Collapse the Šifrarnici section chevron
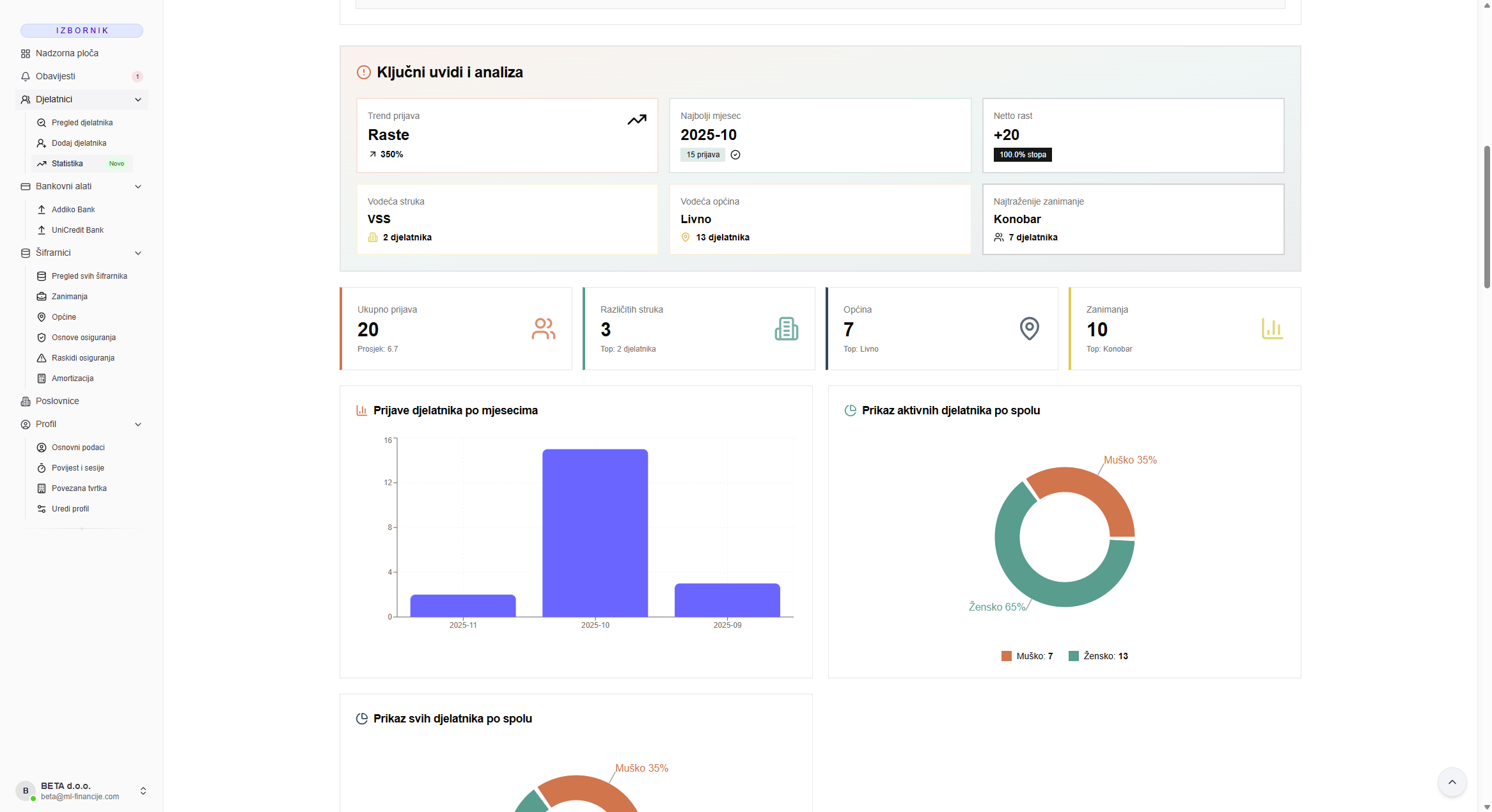This screenshot has height=812, width=1492. coord(138,253)
